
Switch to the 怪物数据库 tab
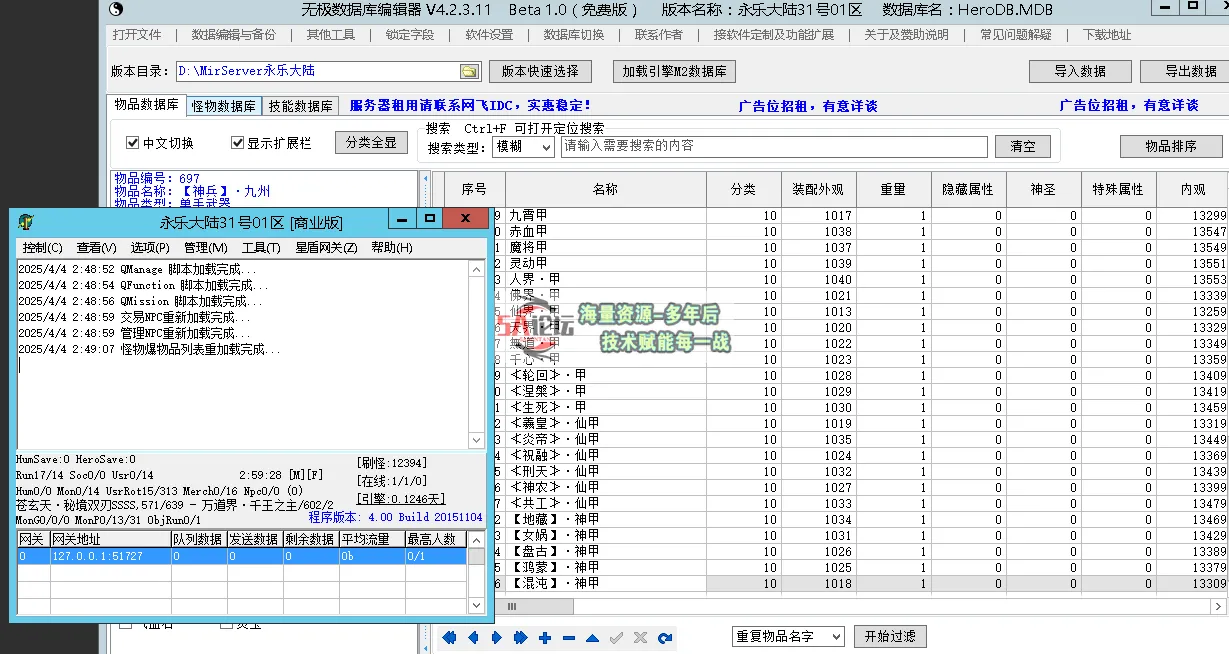[x=223, y=106]
